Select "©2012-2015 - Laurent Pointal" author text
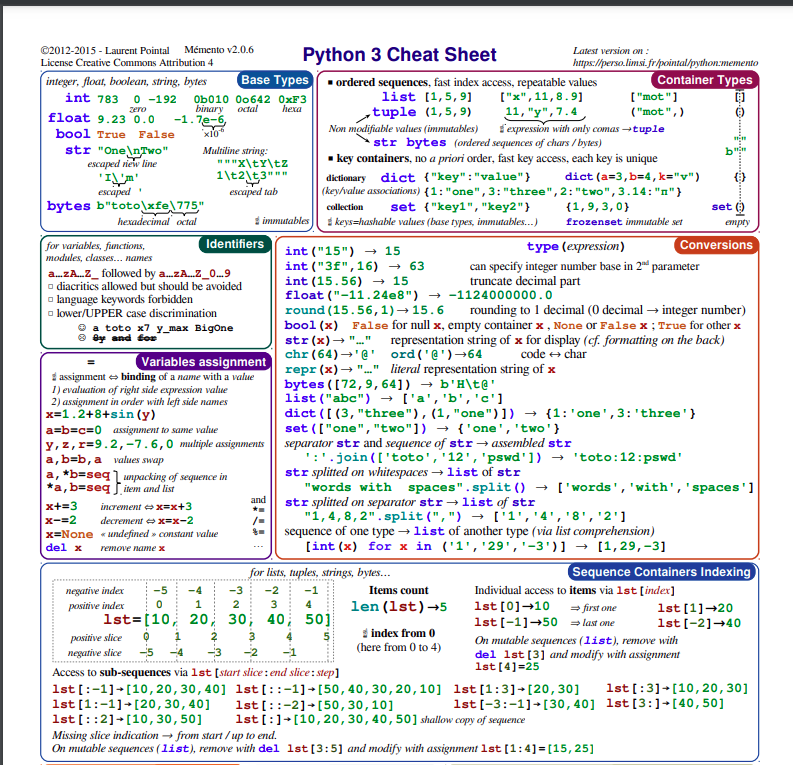Viewport: 793px width, 765px height. click(105, 51)
